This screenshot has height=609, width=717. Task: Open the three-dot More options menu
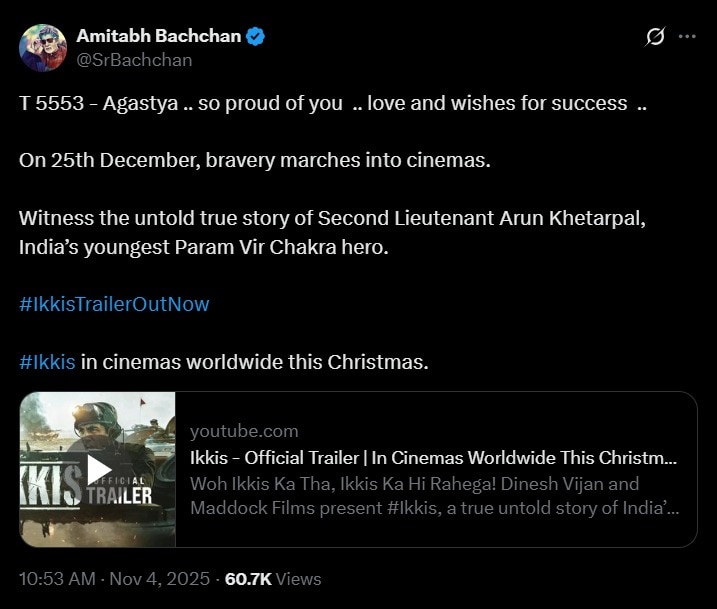click(x=687, y=37)
